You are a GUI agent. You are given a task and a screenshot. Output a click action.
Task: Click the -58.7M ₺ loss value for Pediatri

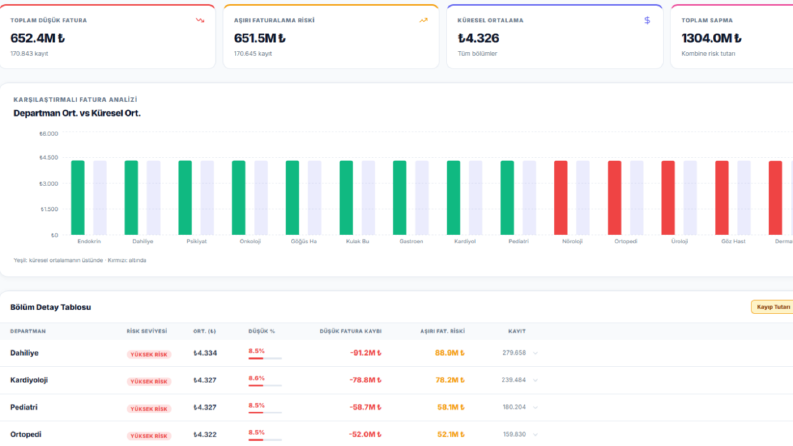(366, 407)
